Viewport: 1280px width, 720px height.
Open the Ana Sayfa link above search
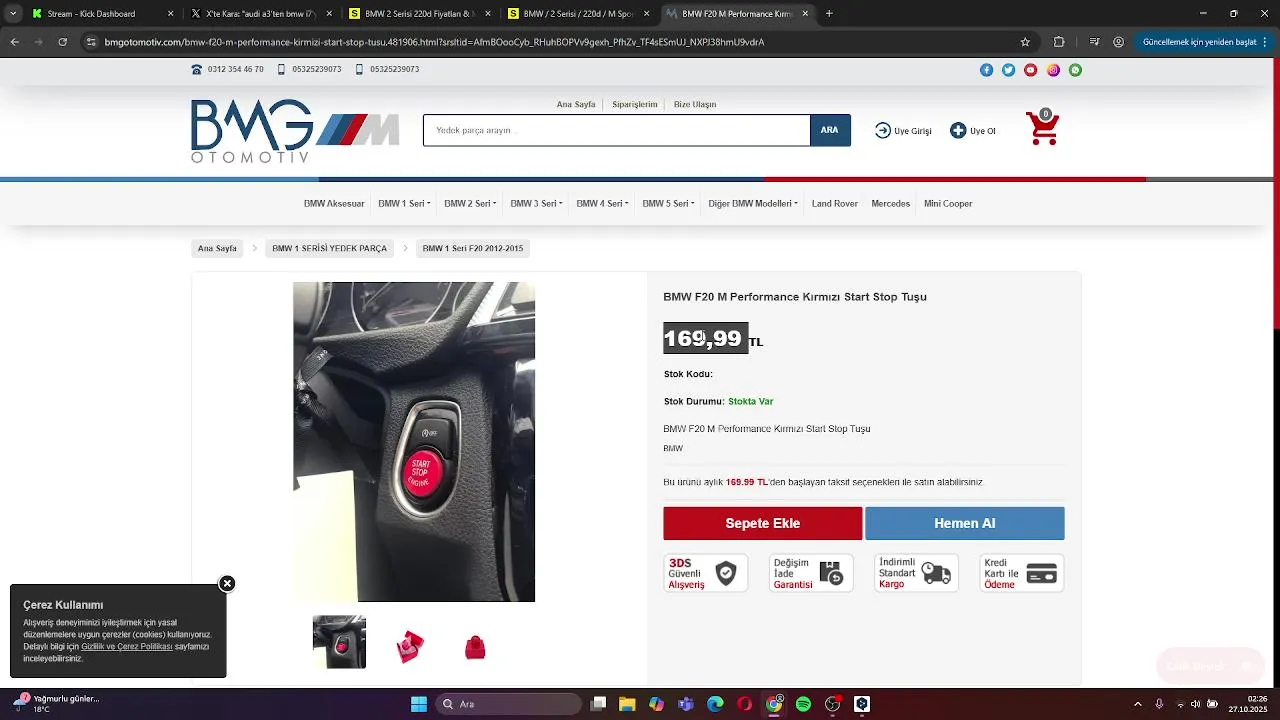click(x=576, y=104)
